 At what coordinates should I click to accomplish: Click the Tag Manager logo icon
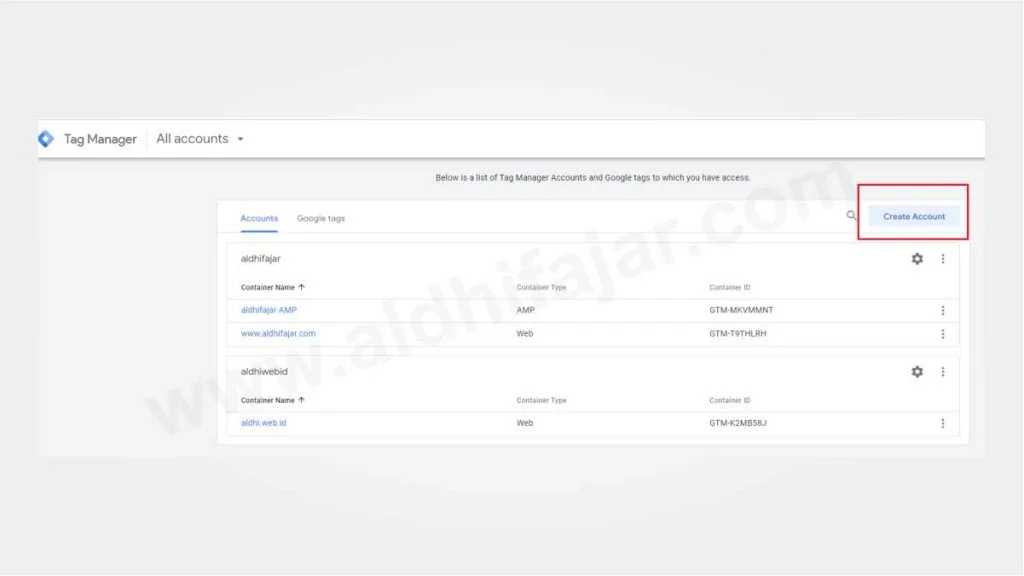[46, 138]
